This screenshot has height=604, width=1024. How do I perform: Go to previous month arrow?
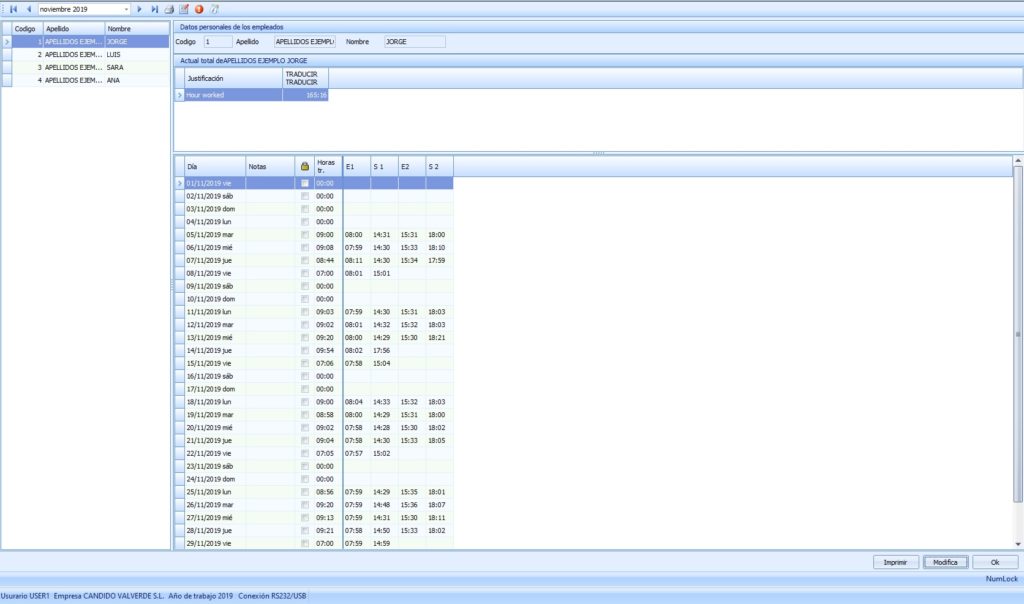[x=28, y=9]
